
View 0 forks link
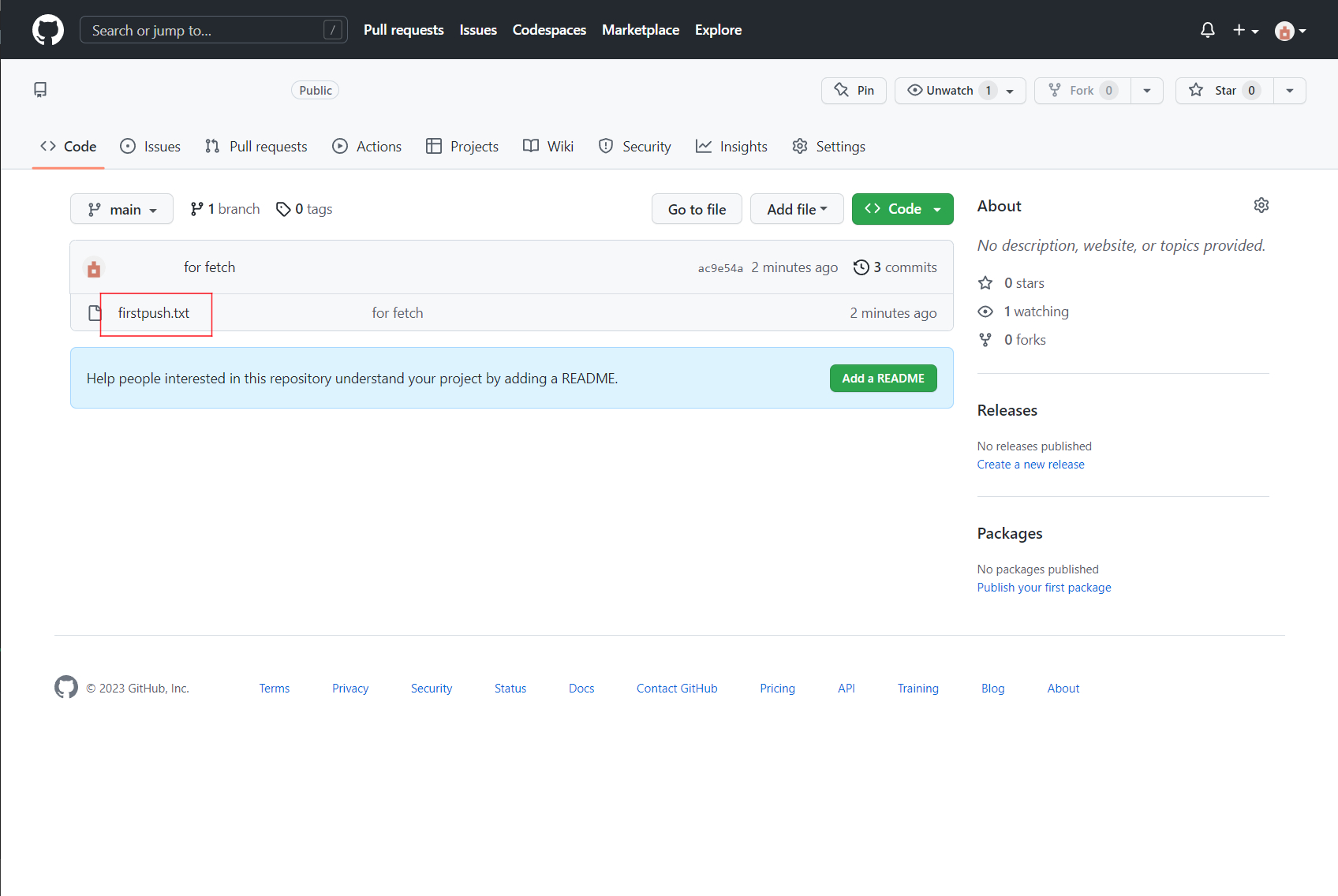(1013, 340)
